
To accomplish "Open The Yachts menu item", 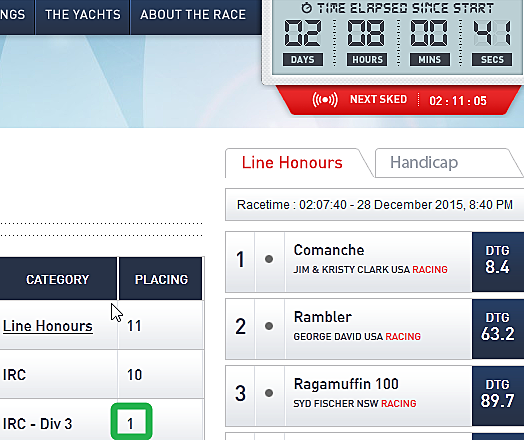I will click(83, 15).
